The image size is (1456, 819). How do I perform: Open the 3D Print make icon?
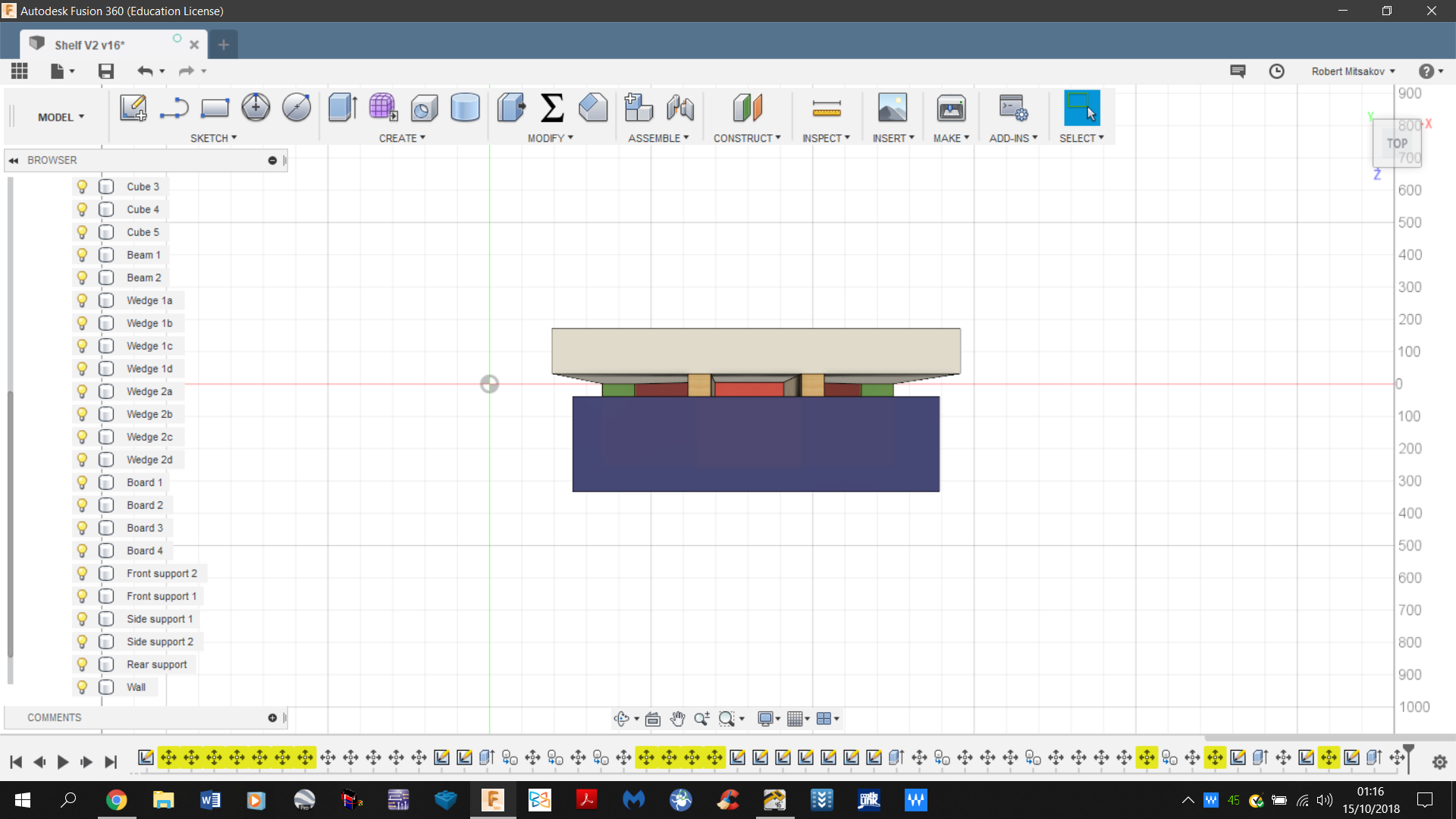(951, 108)
